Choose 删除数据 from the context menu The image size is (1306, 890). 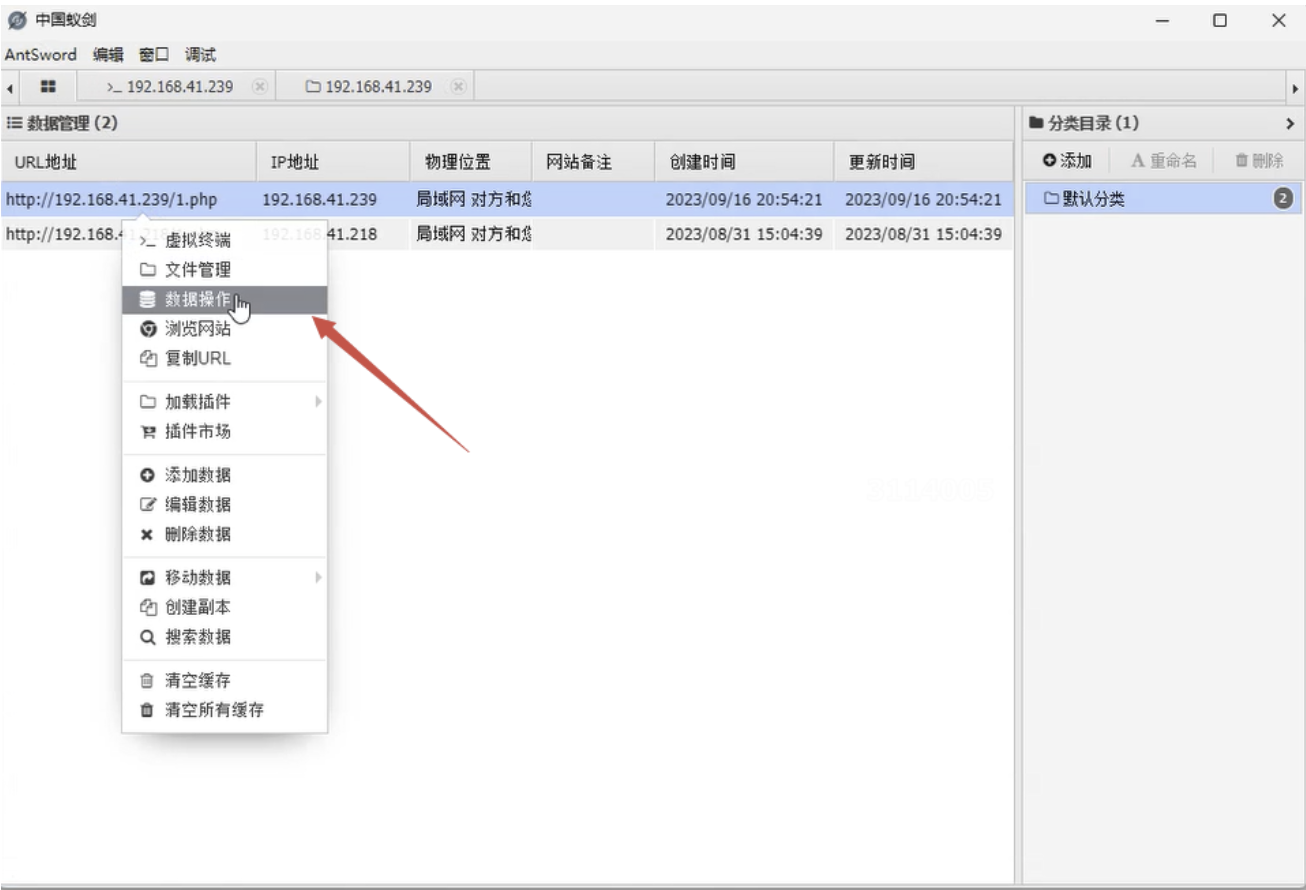[x=224, y=534]
